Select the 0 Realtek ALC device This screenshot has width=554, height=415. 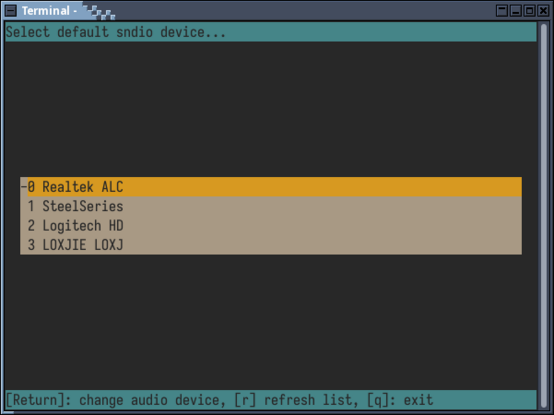[271, 187]
